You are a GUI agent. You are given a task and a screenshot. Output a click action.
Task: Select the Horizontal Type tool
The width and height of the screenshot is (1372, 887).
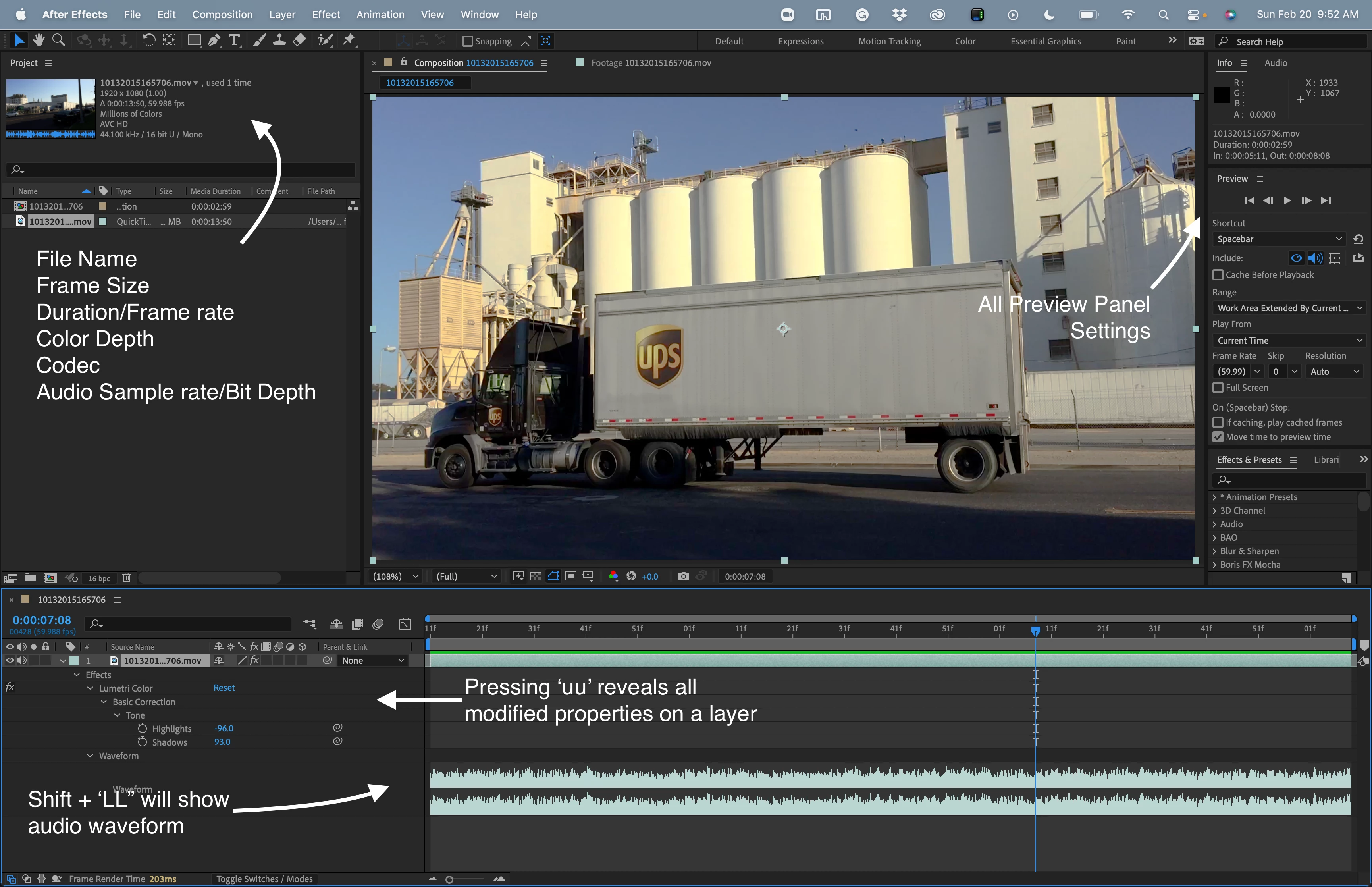coord(234,40)
